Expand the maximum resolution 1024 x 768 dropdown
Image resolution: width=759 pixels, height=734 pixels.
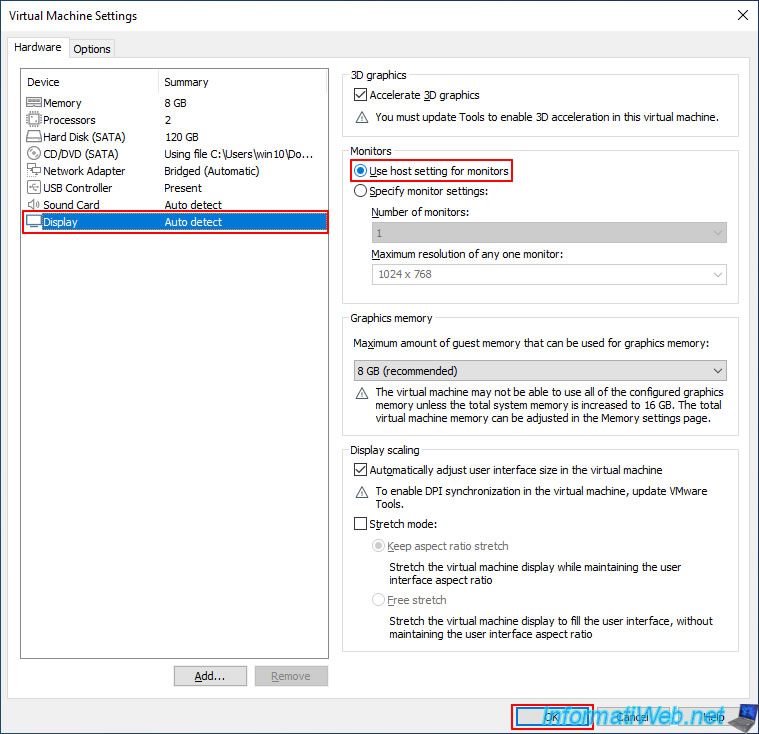(x=549, y=275)
